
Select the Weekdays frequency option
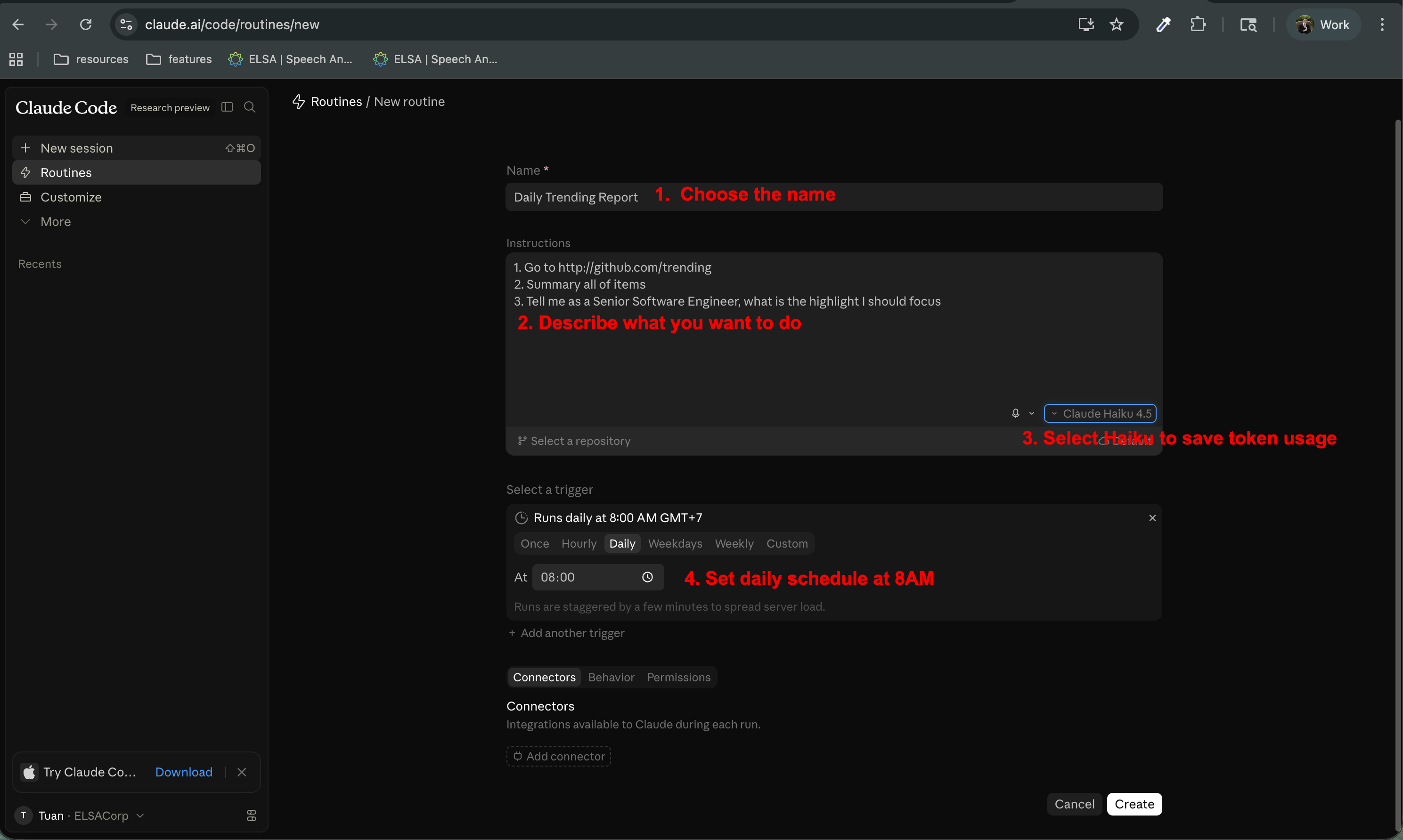click(x=675, y=543)
